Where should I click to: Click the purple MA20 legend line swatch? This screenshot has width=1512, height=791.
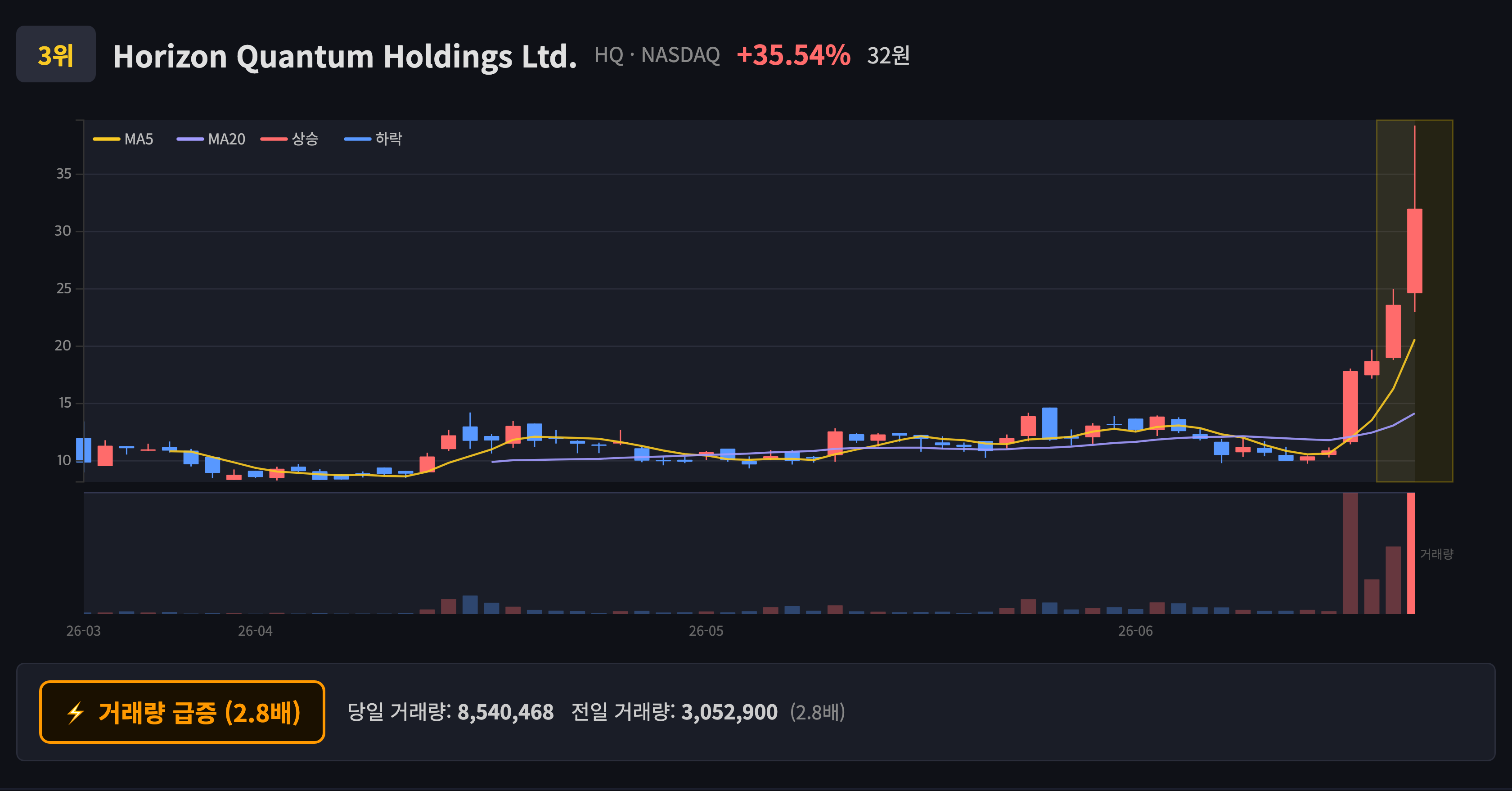[x=190, y=139]
